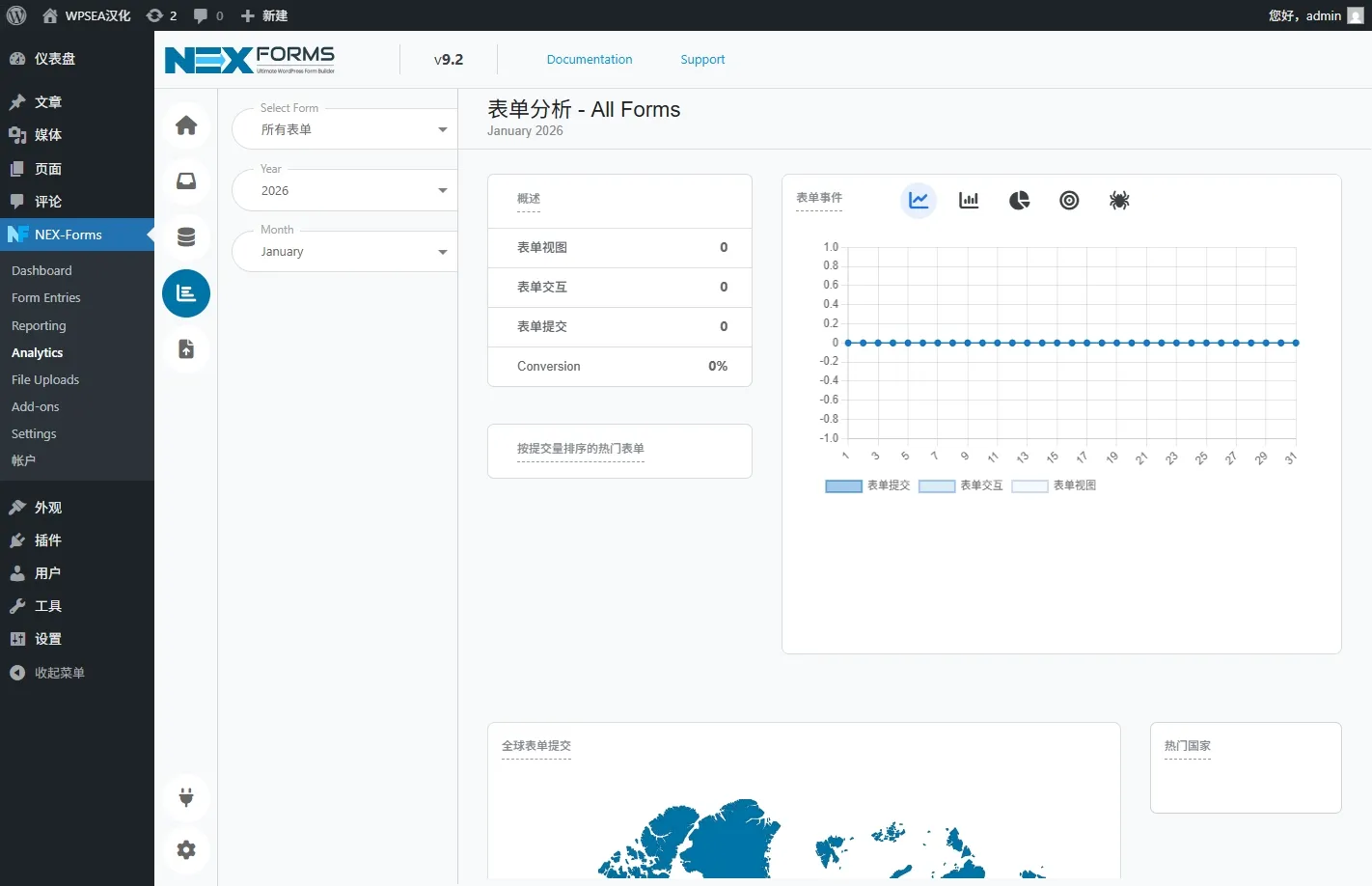Click the spider radar chart icon
The height and width of the screenshot is (886, 1372).
(x=1119, y=201)
